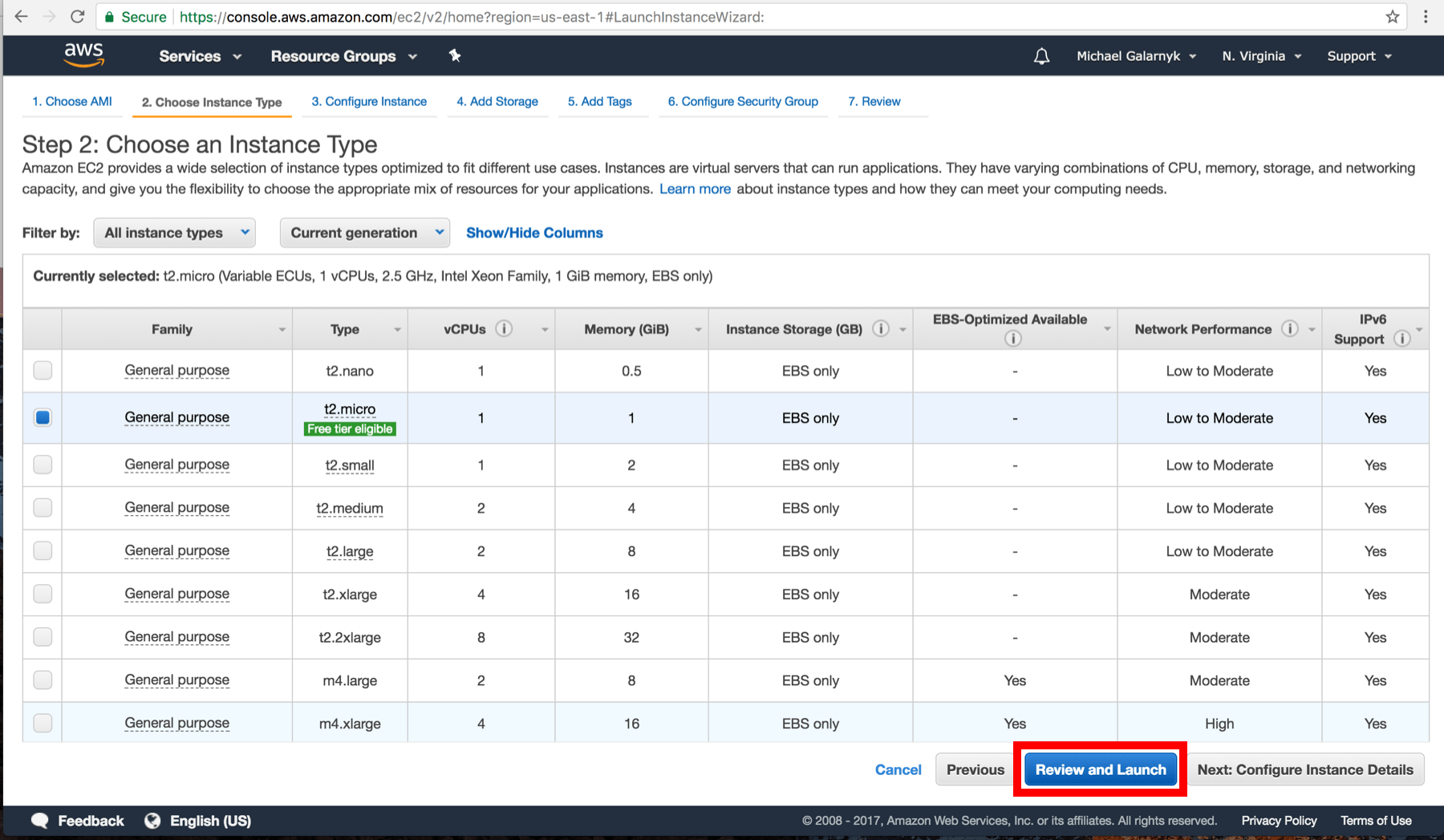Open the All instance types filter dropdown
The height and width of the screenshot is (840, 1444).
pos(173,233)
